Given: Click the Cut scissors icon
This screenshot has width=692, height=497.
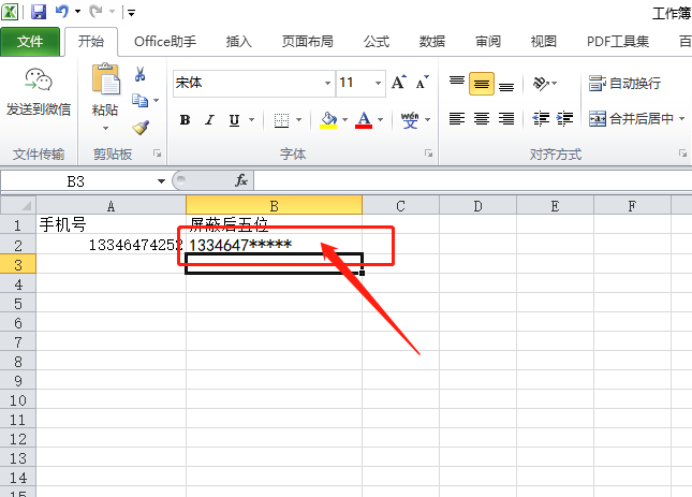Looking at the screenshot, I should click(140, 74).
